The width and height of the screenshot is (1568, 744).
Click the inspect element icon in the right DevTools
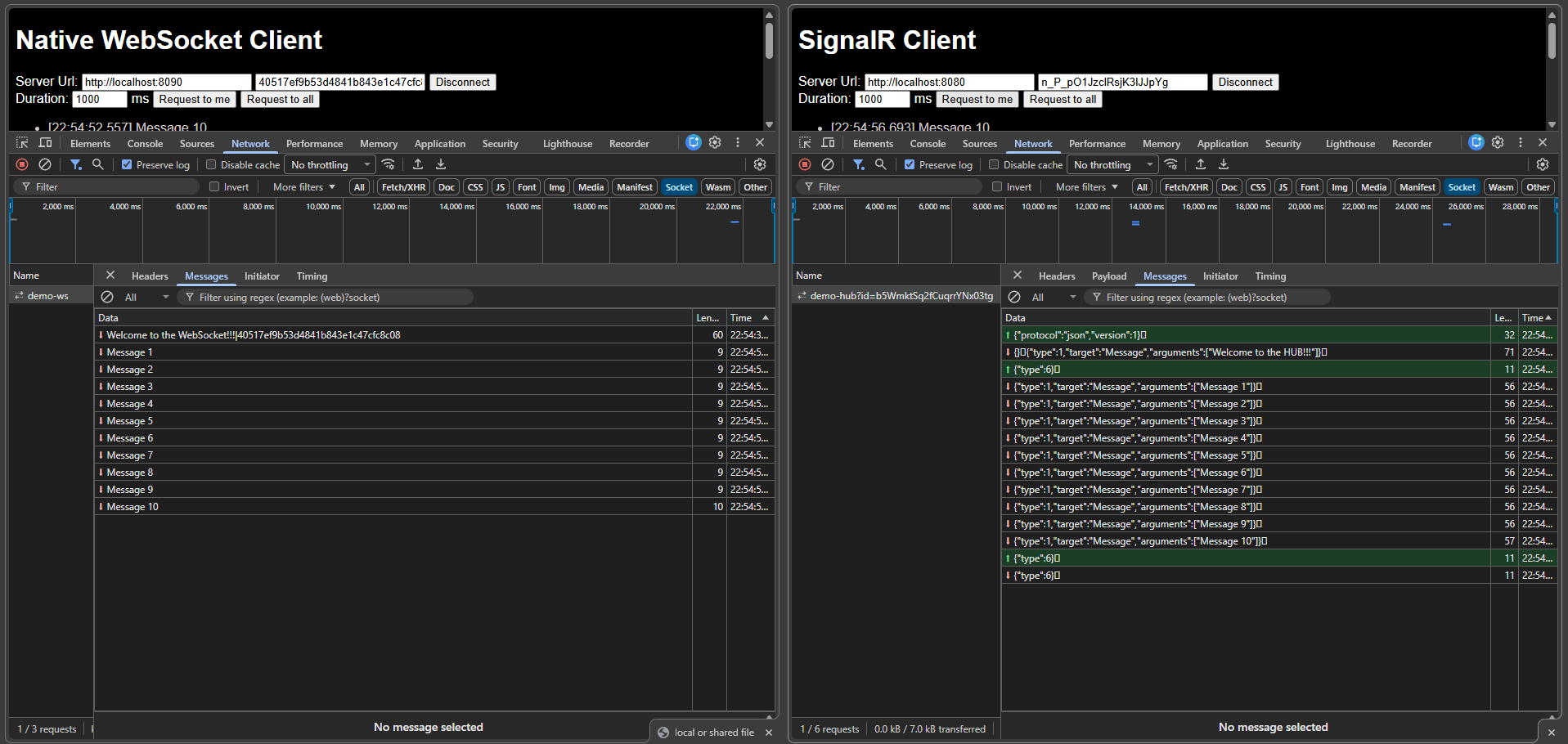(x=805, y=143)
